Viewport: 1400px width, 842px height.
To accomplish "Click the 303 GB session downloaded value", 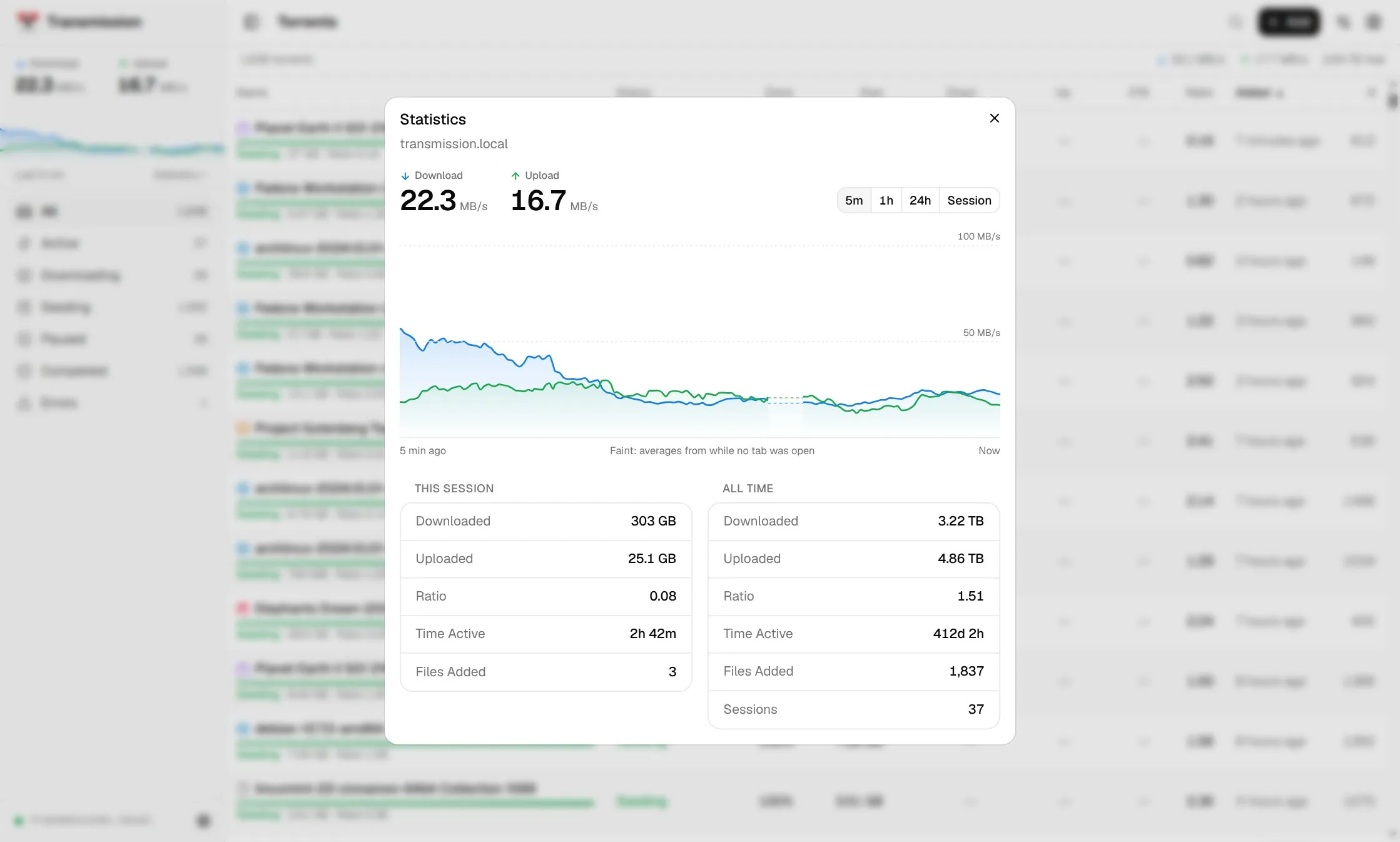I will pos(653,521).
